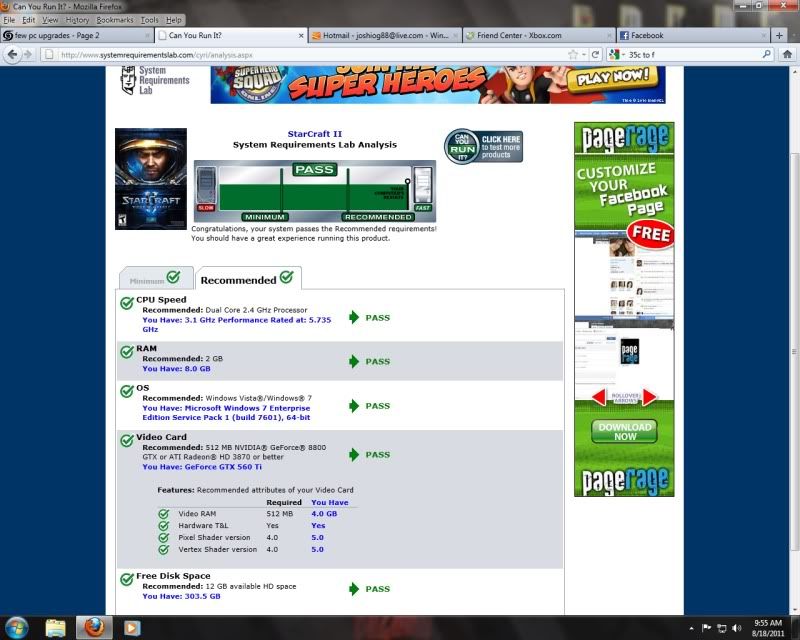Switch to the Facebook browser tab
The width and height of the screenshot is (800, 640).
[x=693, y=35]
